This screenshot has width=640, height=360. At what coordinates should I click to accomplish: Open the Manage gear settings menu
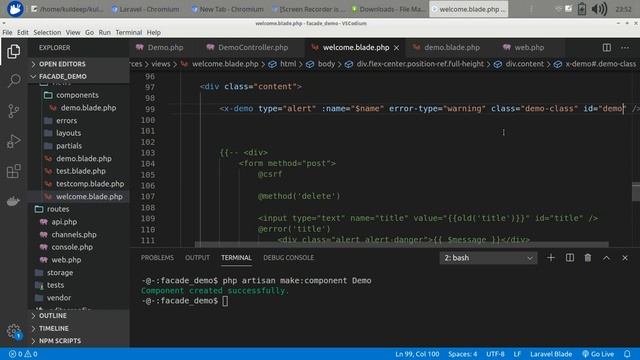[13, 331]
